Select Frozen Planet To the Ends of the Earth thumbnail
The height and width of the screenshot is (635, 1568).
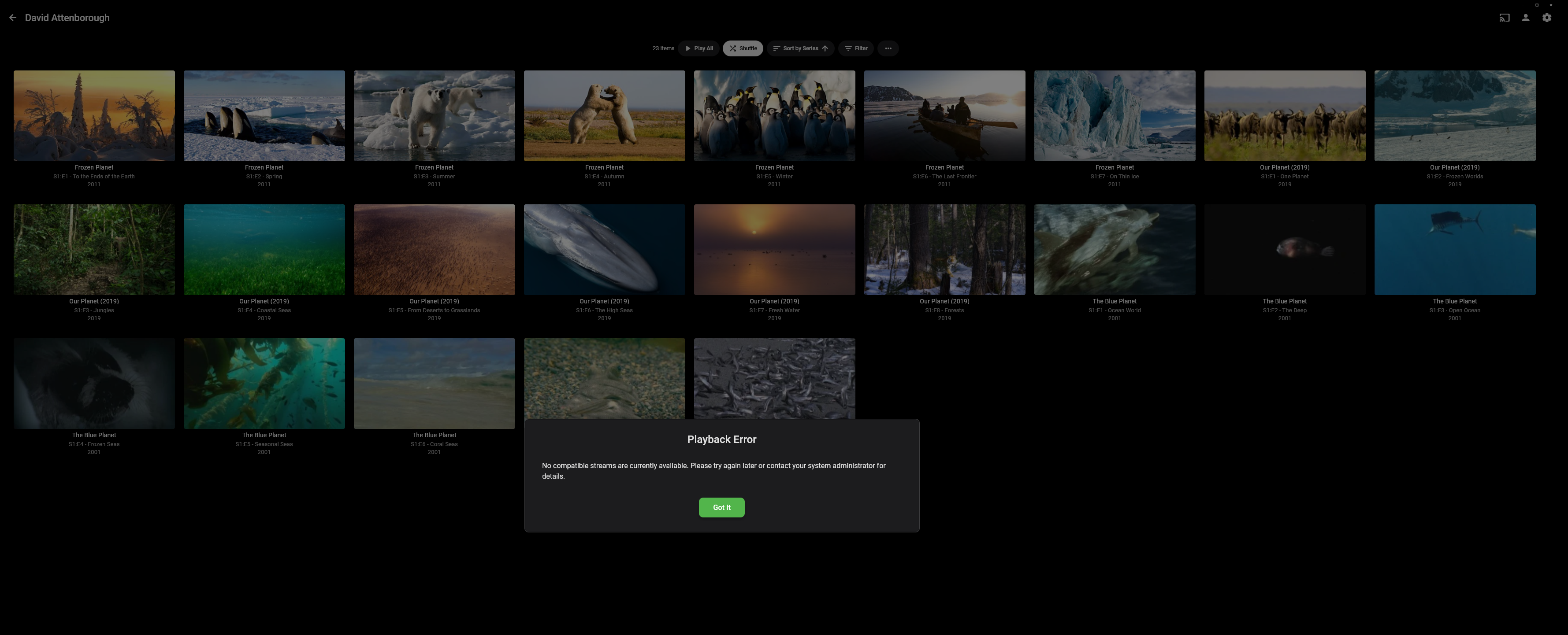94,115
